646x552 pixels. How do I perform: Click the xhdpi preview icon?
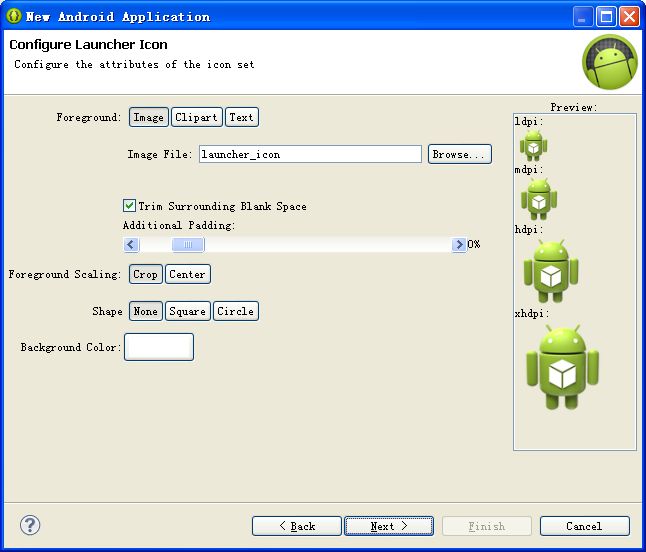click(562, 367)
